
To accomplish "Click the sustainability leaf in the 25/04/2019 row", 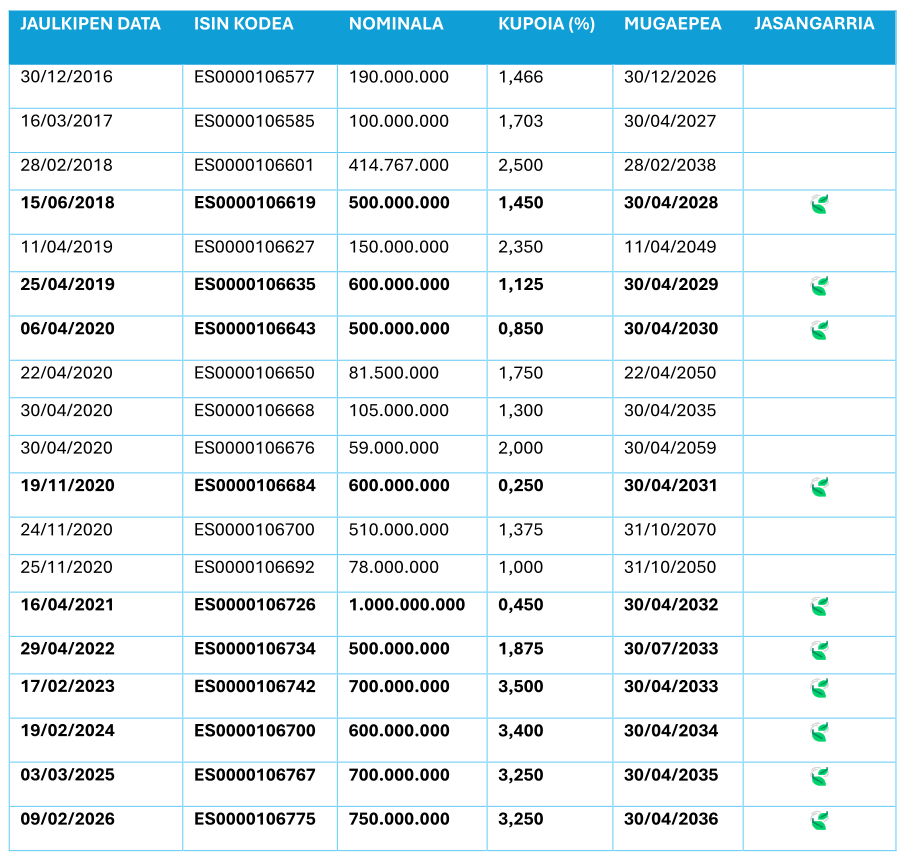I will pos(819,288).
